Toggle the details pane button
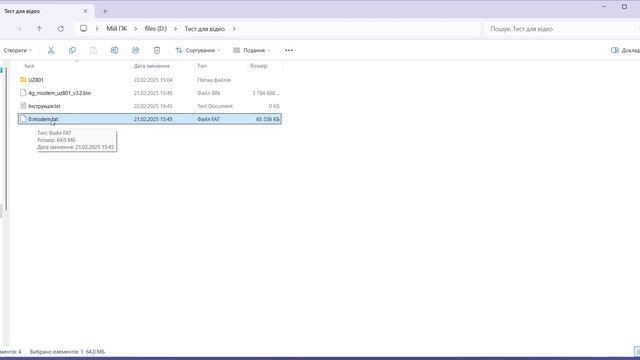 [x=625, y=50]
